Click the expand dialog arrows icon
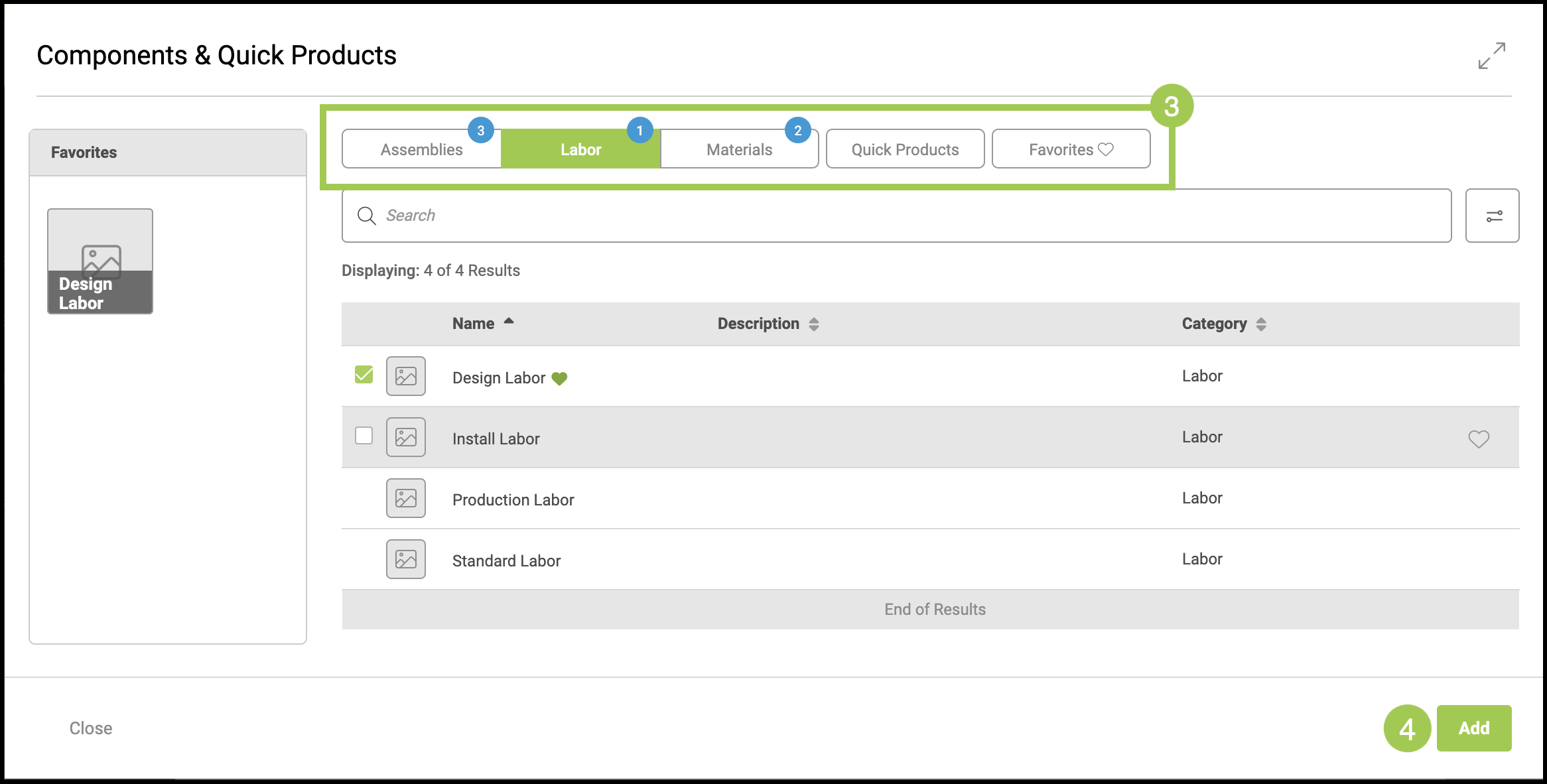 1491,56
